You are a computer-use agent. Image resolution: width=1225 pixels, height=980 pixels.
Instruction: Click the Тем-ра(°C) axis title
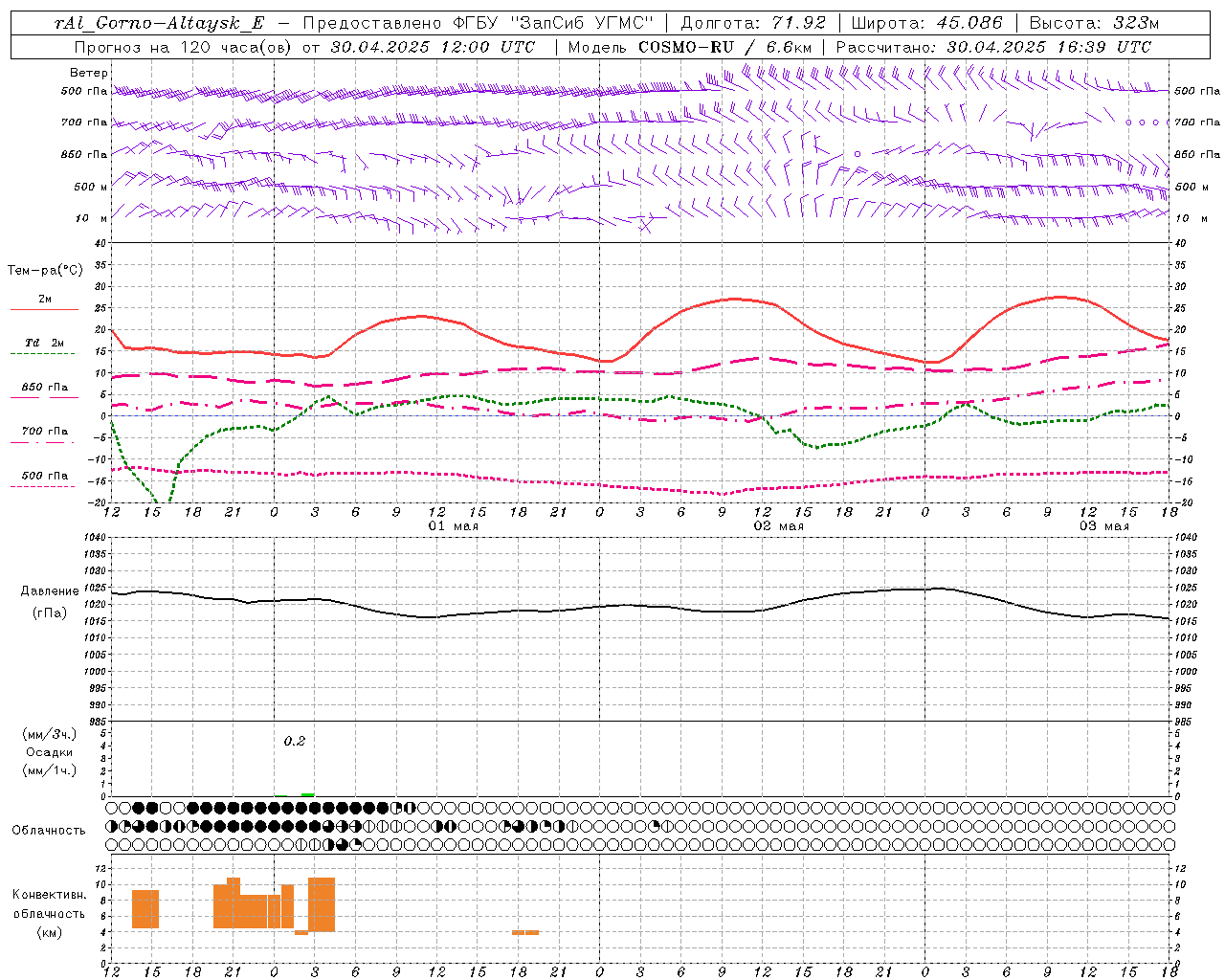(45, 271)
